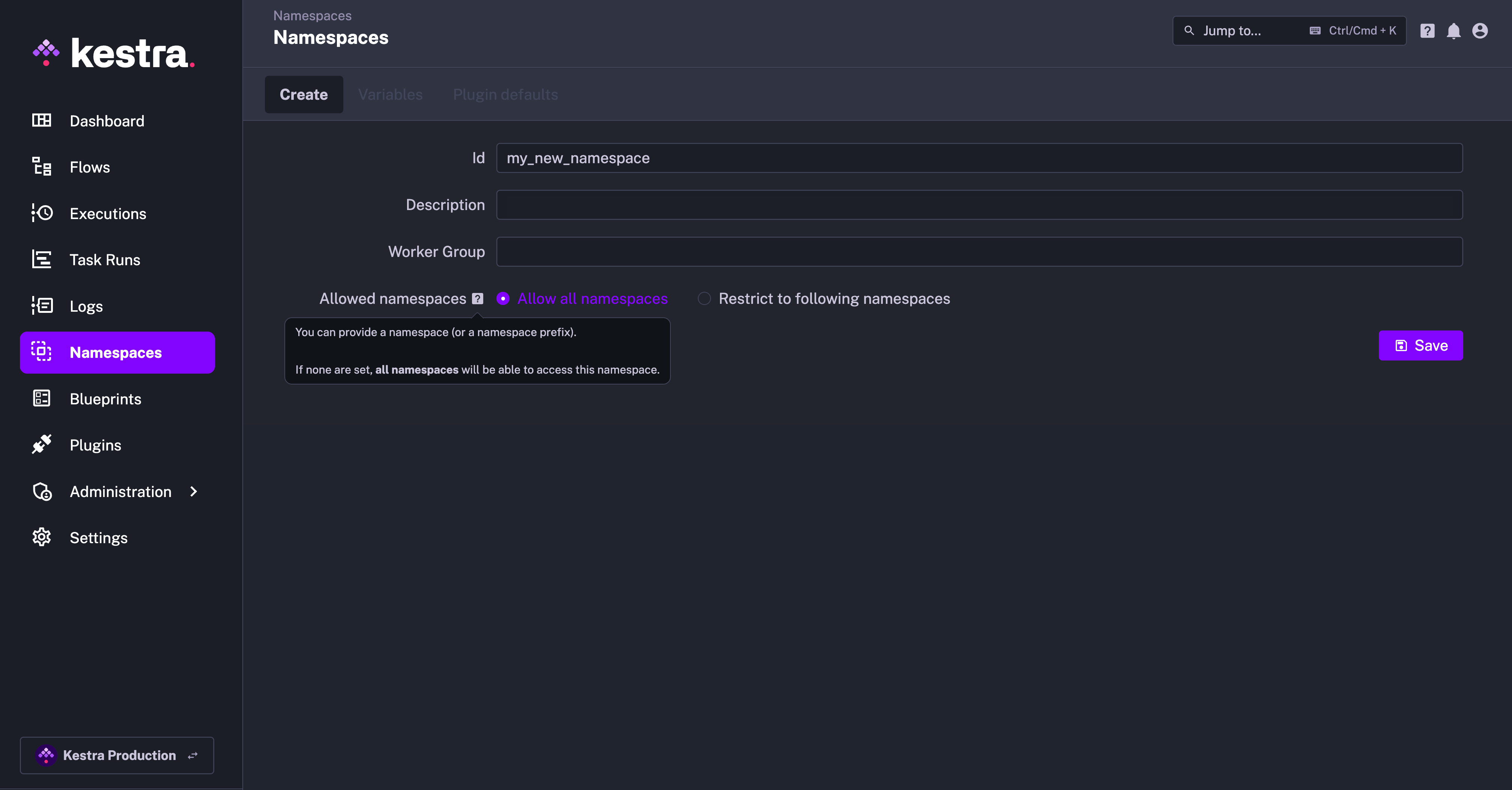Click the Save button

point(1420,346)
